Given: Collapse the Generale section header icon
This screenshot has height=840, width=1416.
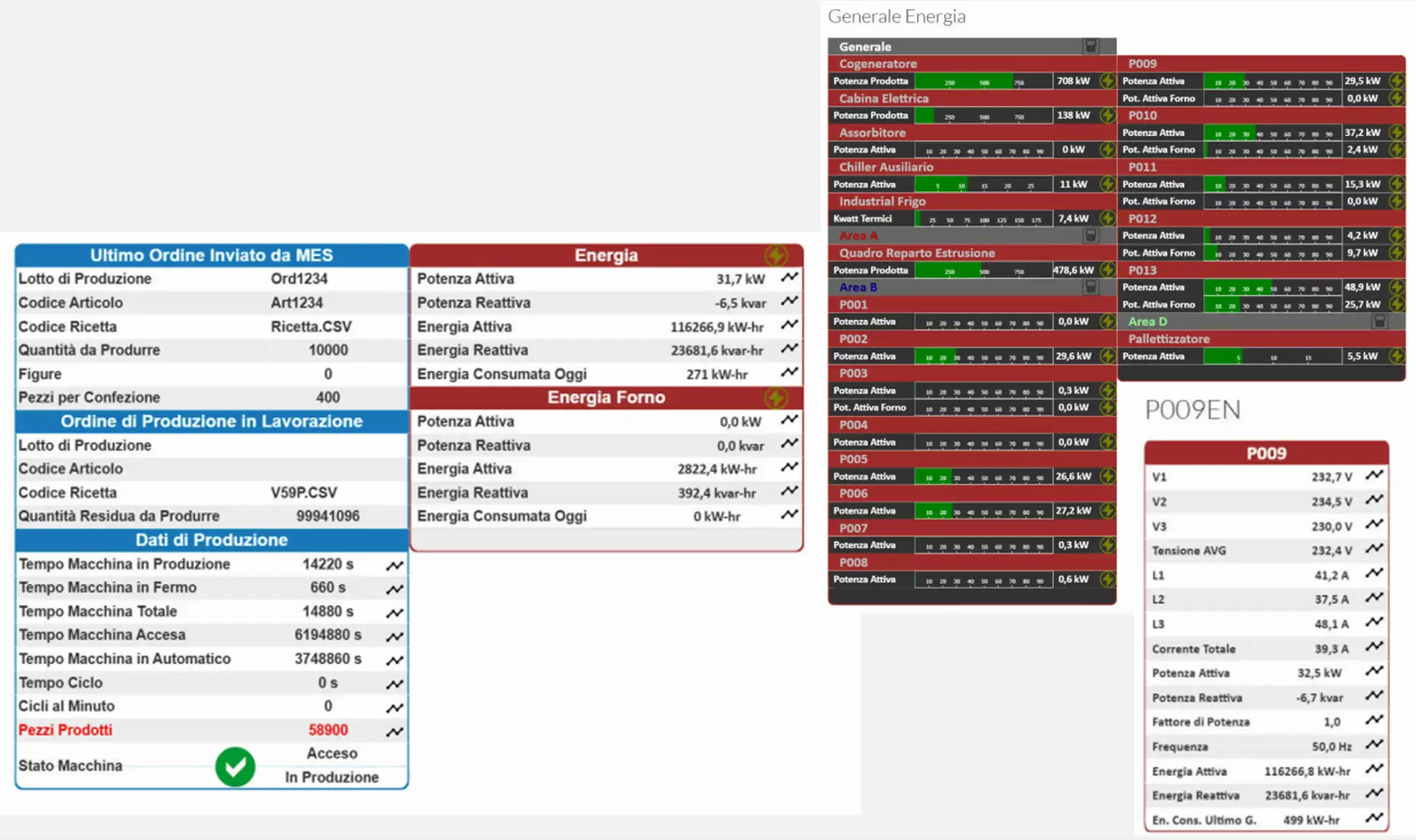Looking at the screenshot, I should click(1091, 46).
